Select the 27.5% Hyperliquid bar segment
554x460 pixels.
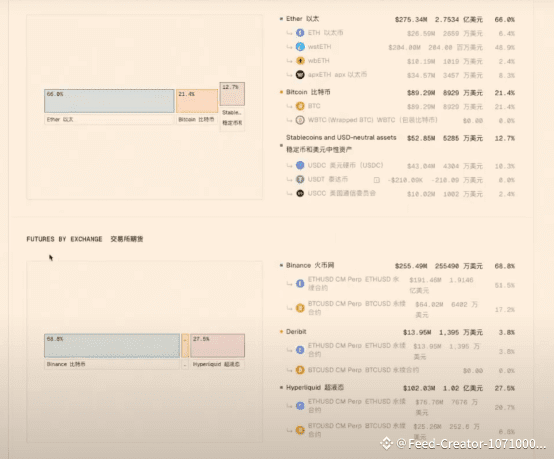217,346
